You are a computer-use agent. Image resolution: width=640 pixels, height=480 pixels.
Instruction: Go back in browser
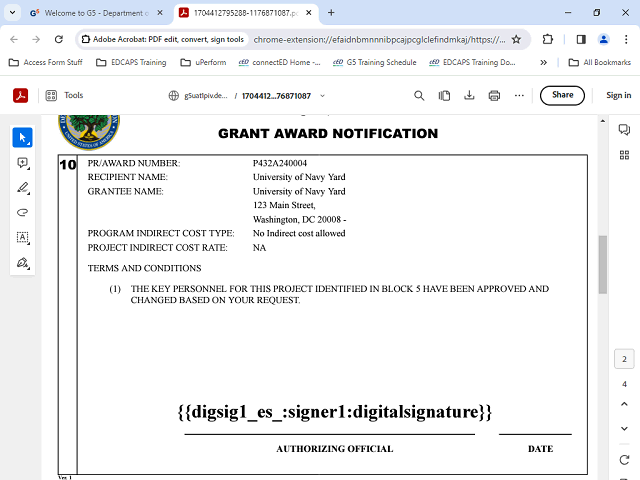pos(14,39)
